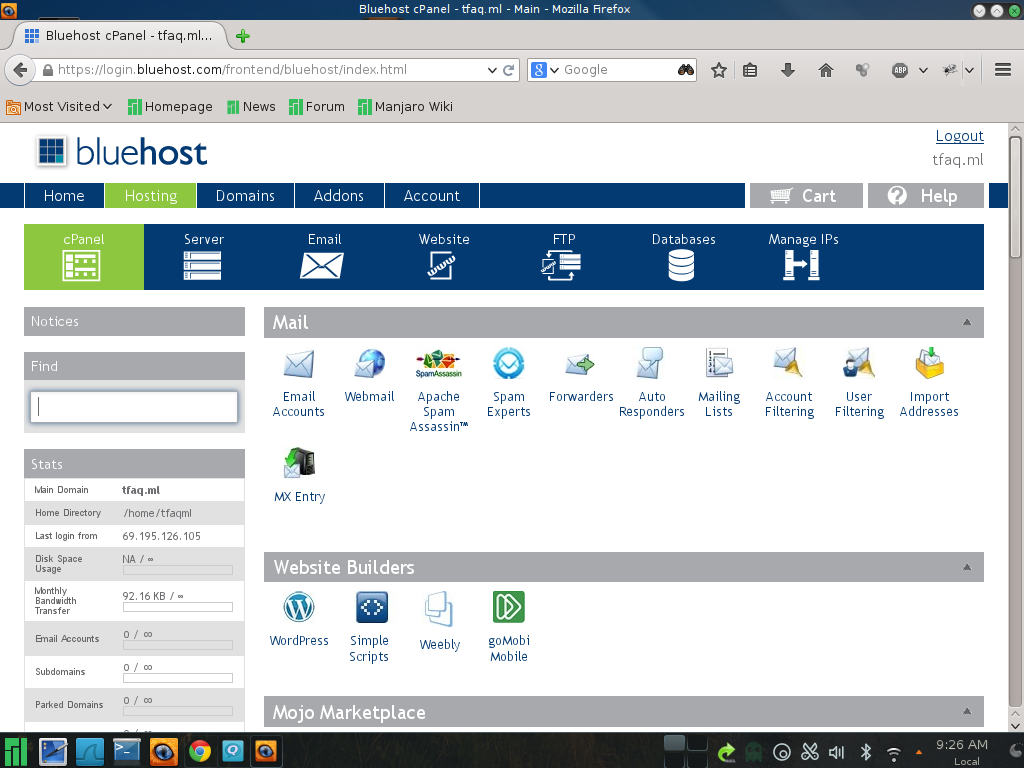This screenshot has height=768, width=1024.
Task: Click the Find search input field
Action: (x=134, y=407)
